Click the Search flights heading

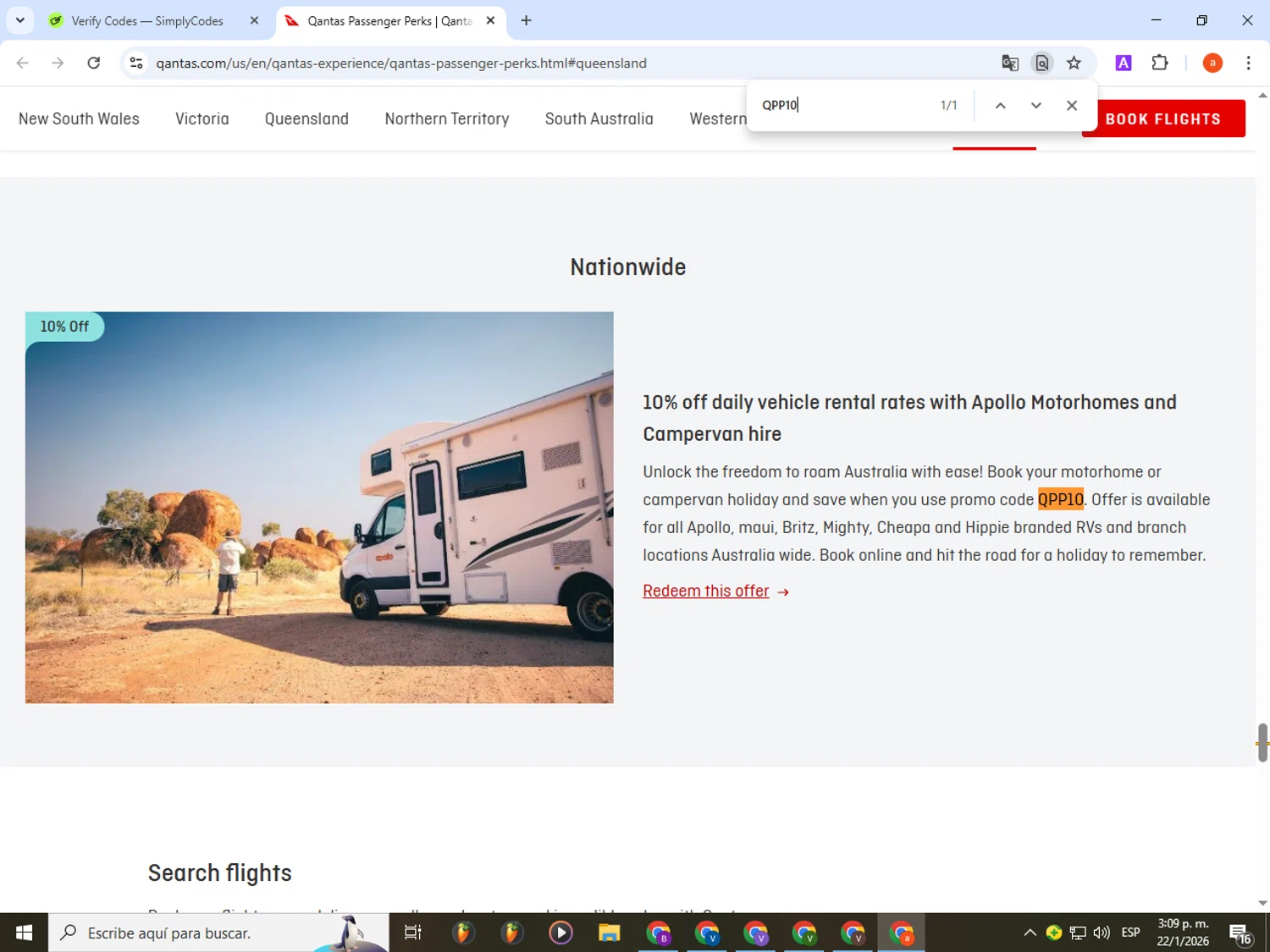click(220, 873)
